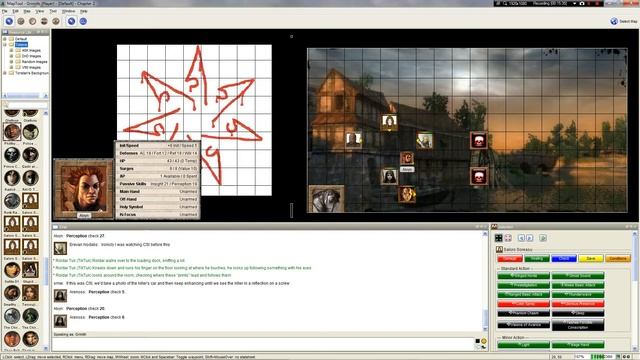Click the Visions of Avarice macro button

coord(524,324)
